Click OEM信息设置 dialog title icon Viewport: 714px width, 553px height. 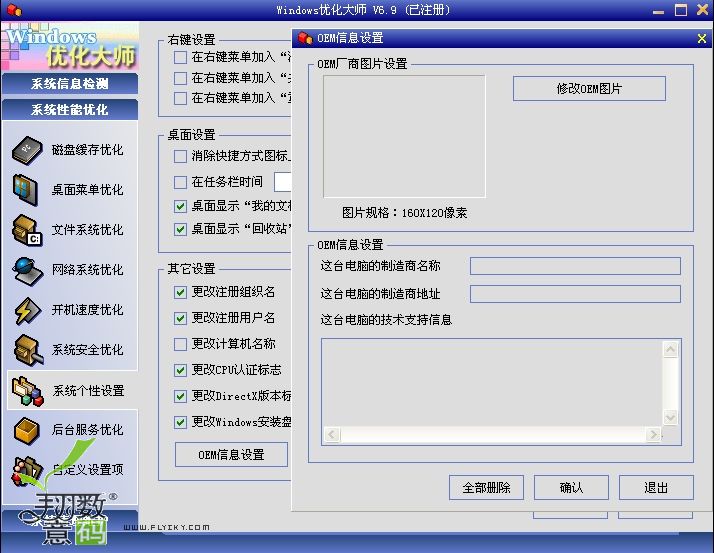[305, 38]
